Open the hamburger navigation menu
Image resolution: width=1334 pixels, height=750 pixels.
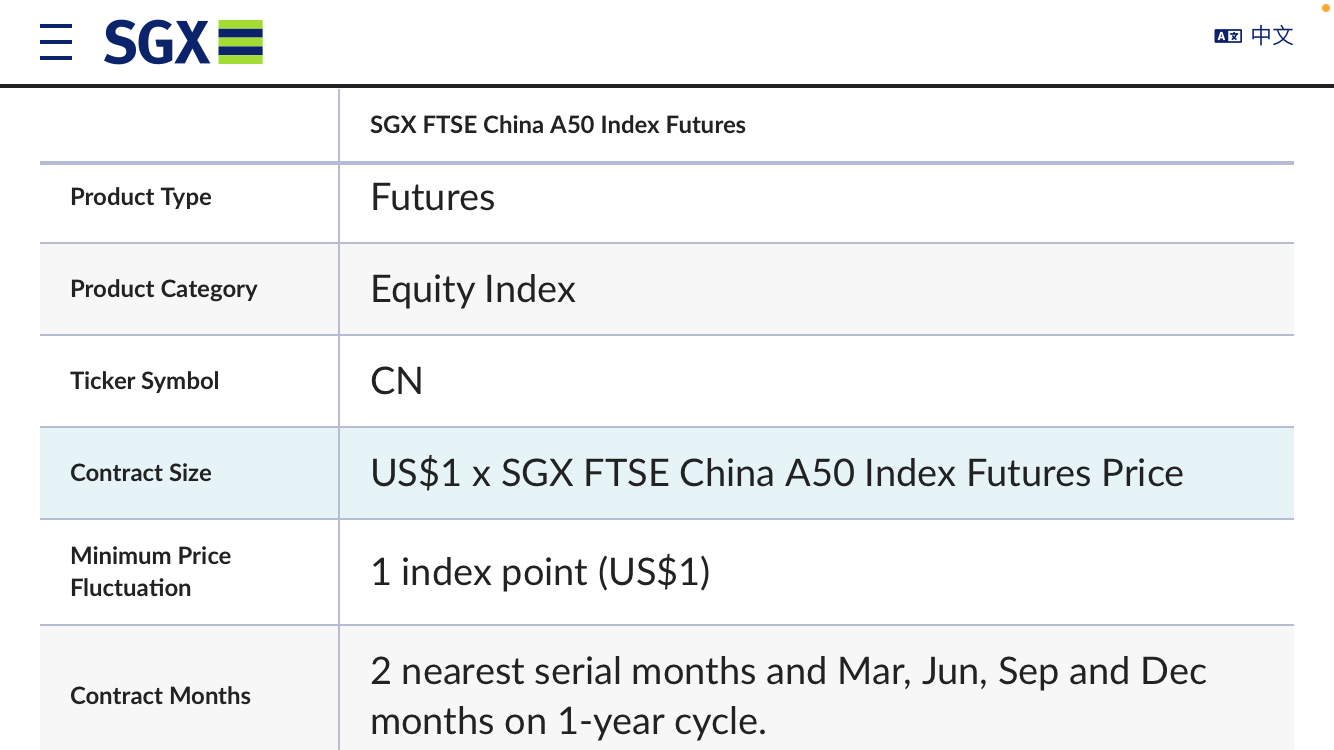56,42
